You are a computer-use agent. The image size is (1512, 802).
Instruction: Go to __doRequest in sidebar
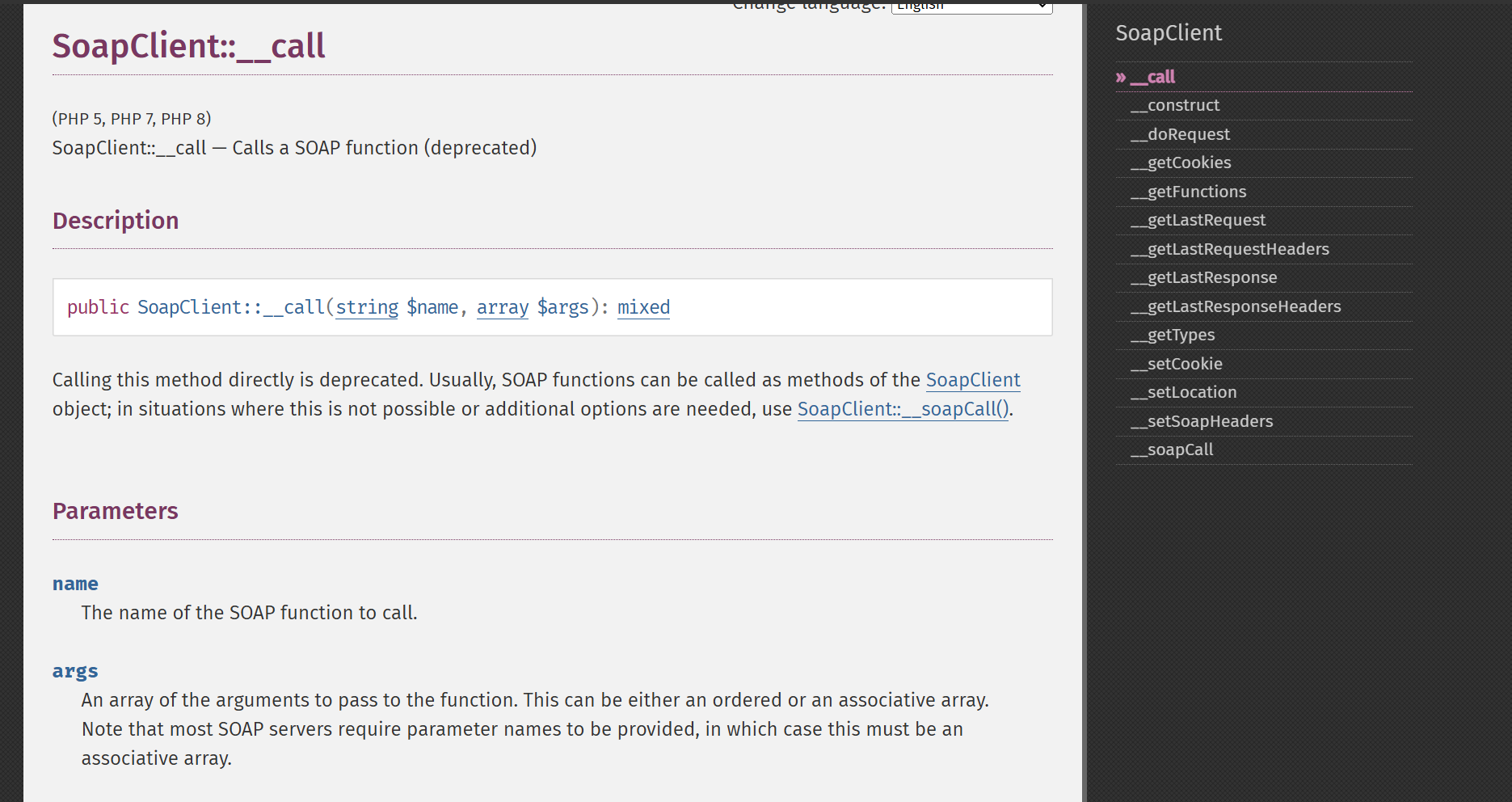pos(1180,134)
